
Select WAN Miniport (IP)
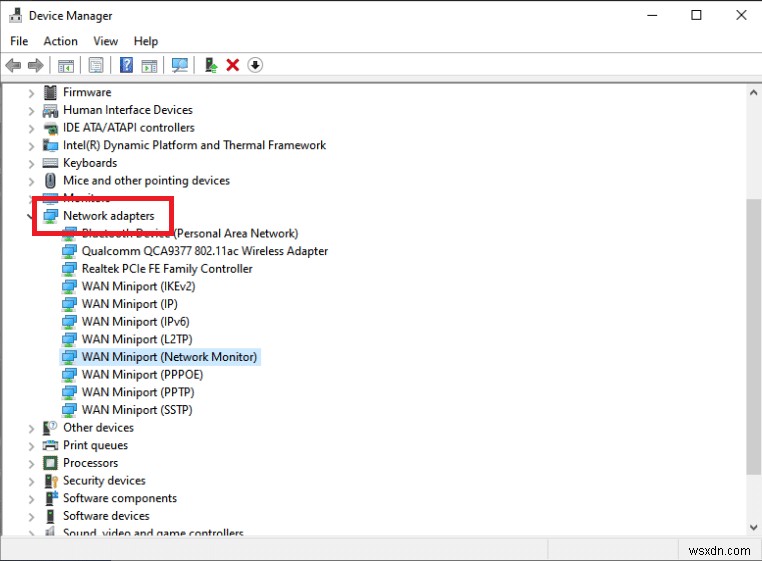point(130,304)
